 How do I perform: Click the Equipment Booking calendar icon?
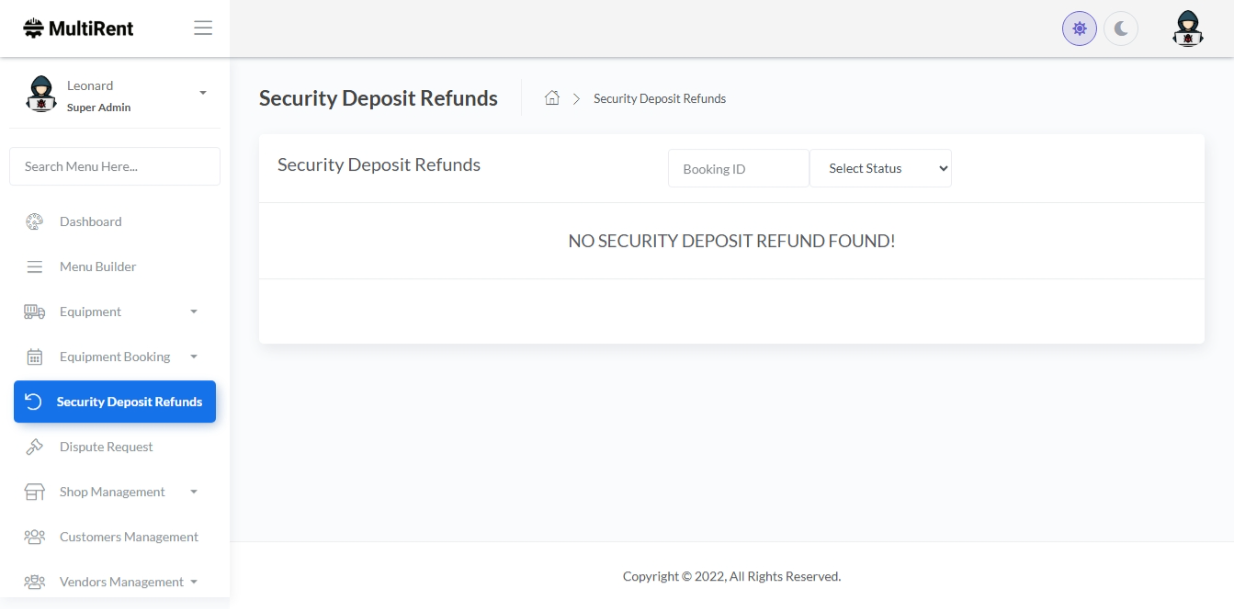tap(34, 357)
